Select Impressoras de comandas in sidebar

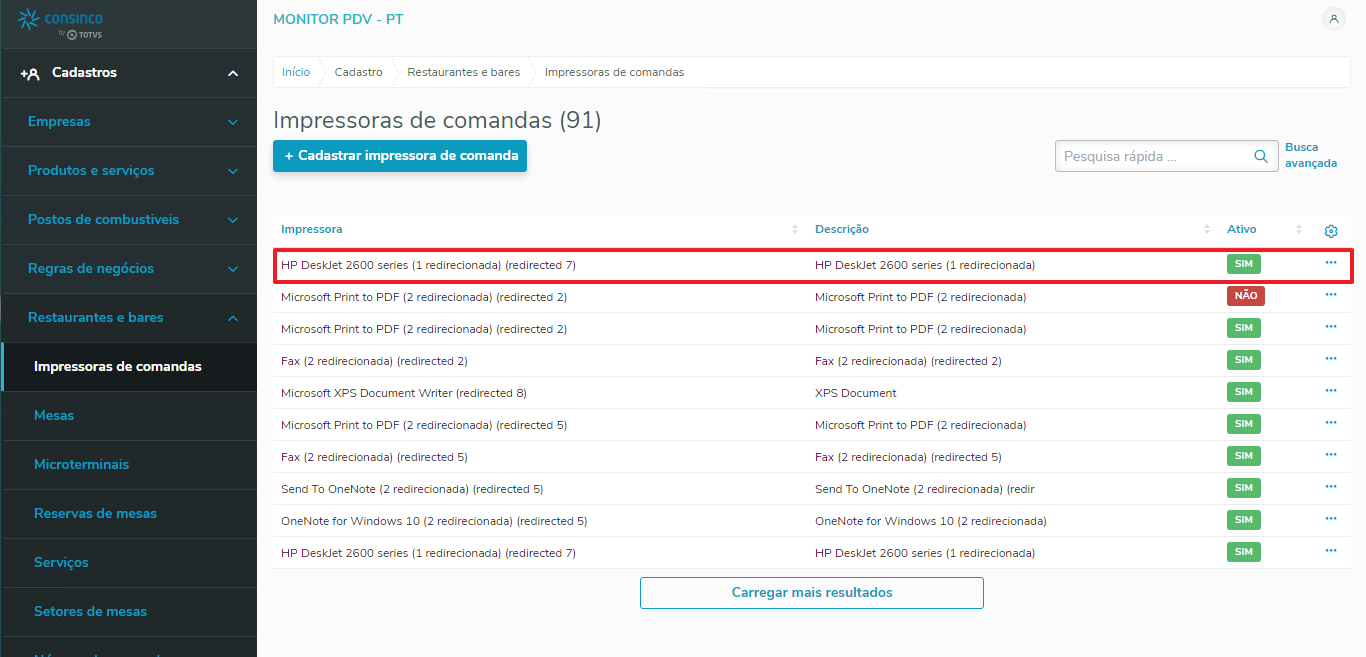point(129,367)
